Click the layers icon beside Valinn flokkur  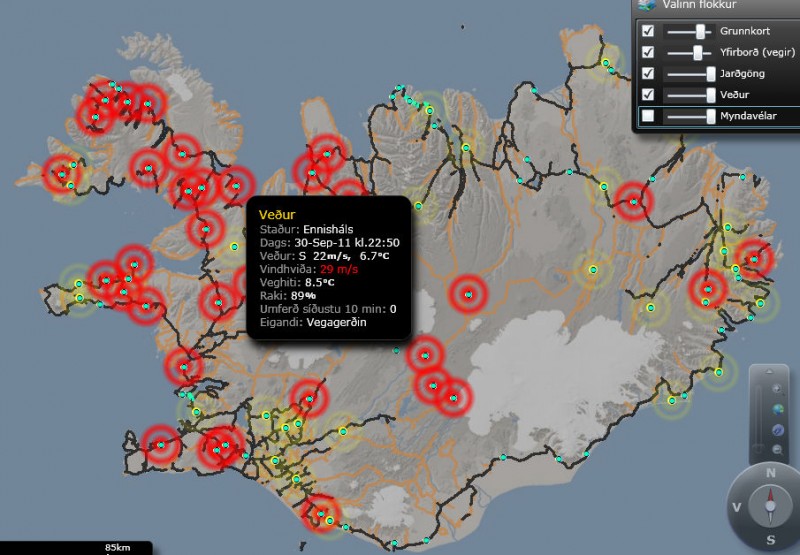pyautogui.click(x=648, y=5)
